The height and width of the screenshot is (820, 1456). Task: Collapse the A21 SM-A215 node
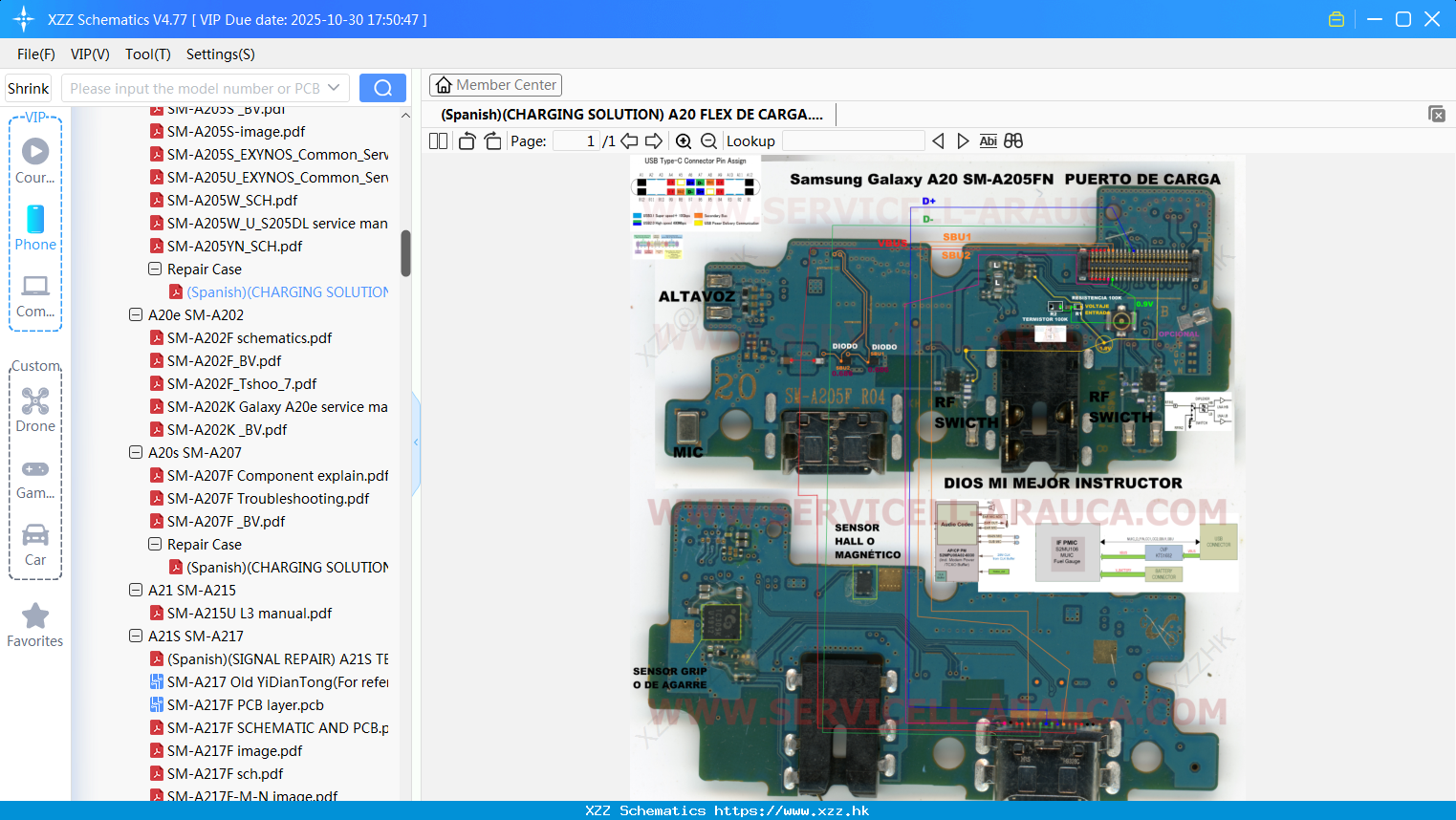136,591
